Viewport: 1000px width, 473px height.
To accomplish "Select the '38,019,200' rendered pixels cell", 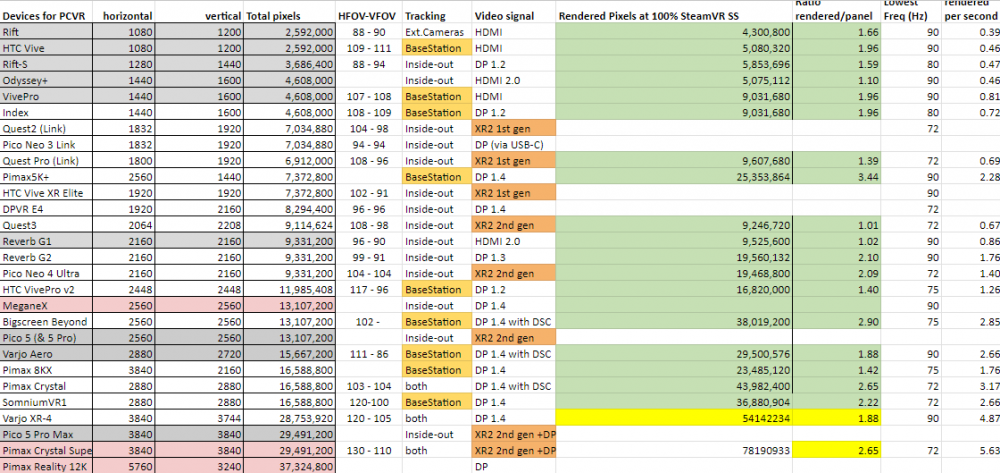I will click(674, 321).
